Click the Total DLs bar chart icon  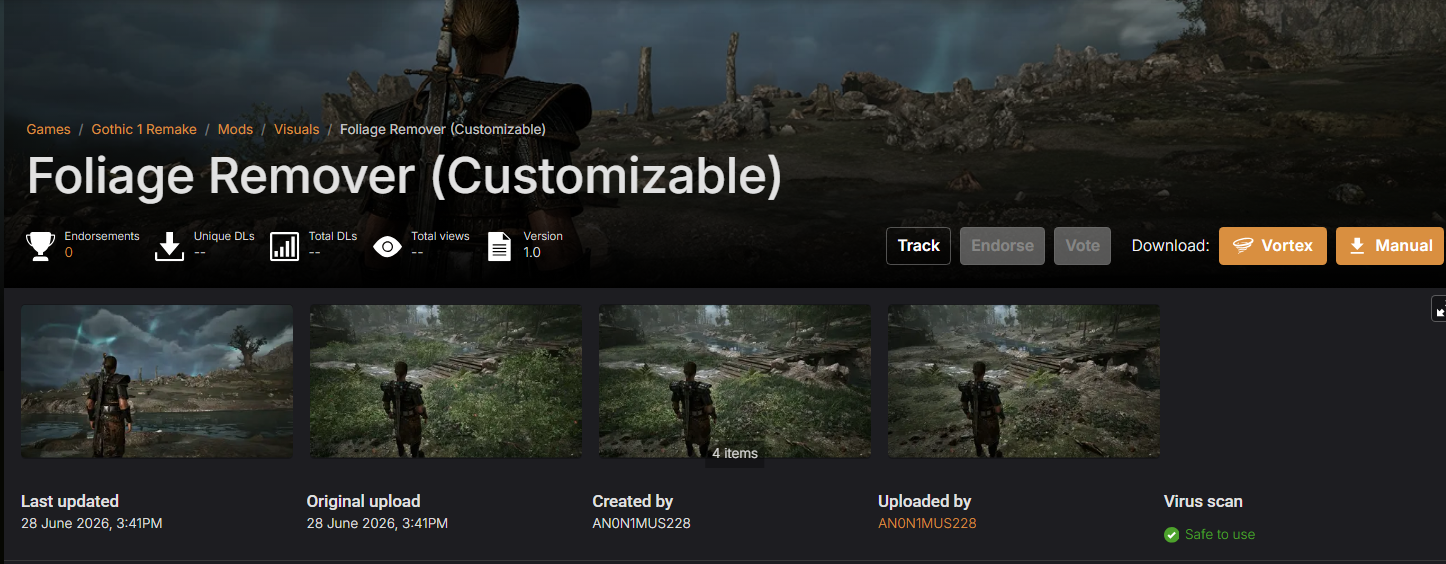(x=285, y=246)
